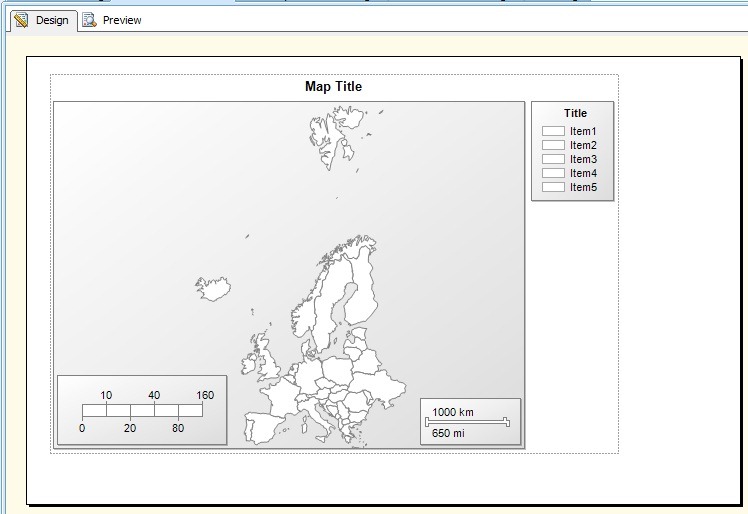Click the Preview tab magnifier icon
Image resolution: width=748 pixels, height=514 pixels.
pyautogui.click(x=89, y=20)
